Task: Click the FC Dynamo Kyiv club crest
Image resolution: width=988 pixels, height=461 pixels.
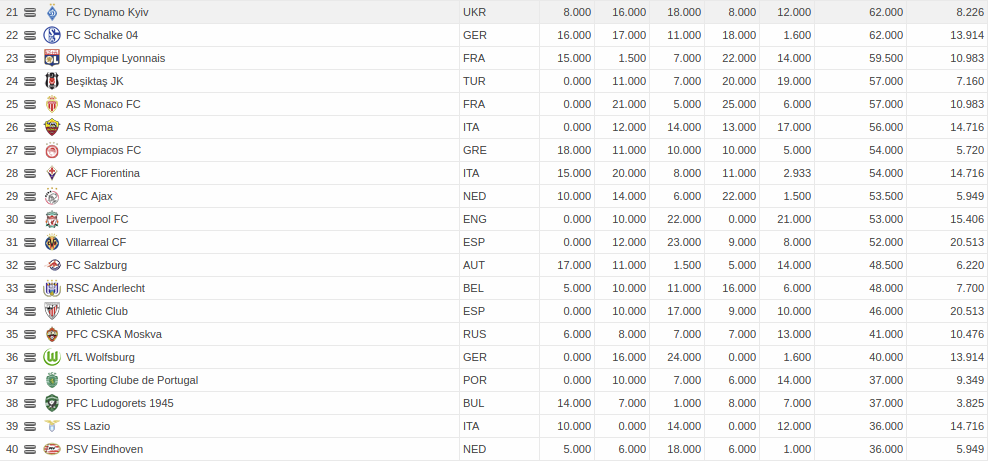Action: click(52, 13)
